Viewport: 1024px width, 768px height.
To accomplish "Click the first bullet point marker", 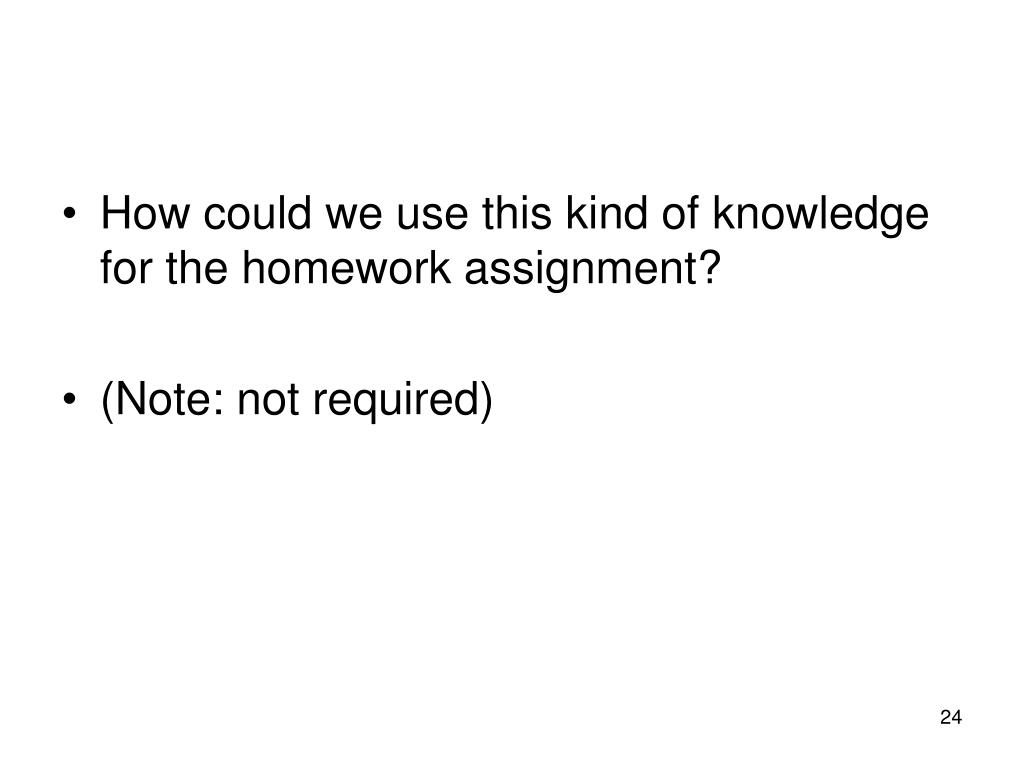I will tap(69, 214).
